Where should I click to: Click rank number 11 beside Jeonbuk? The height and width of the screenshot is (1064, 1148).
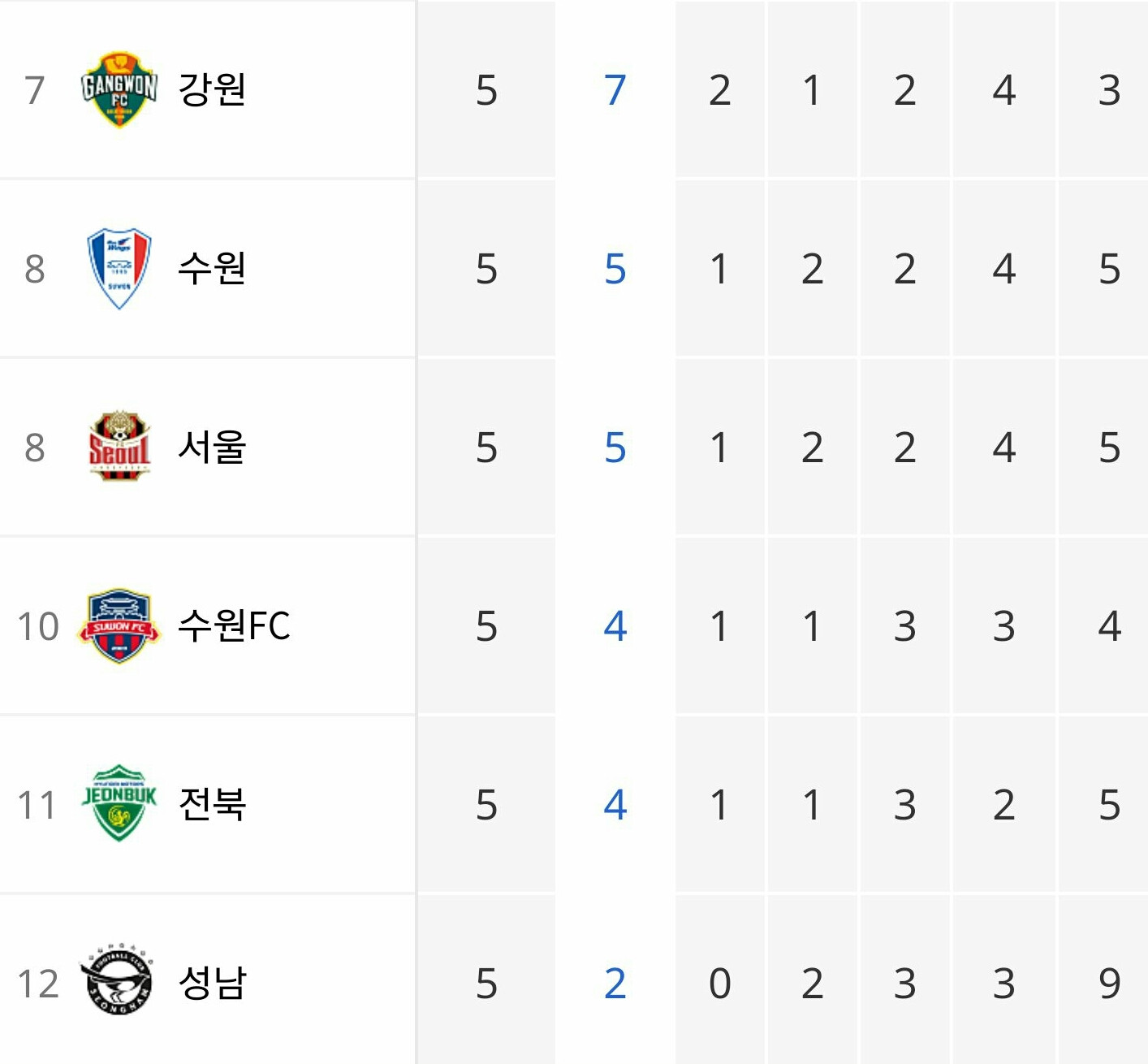pos(37,806)
